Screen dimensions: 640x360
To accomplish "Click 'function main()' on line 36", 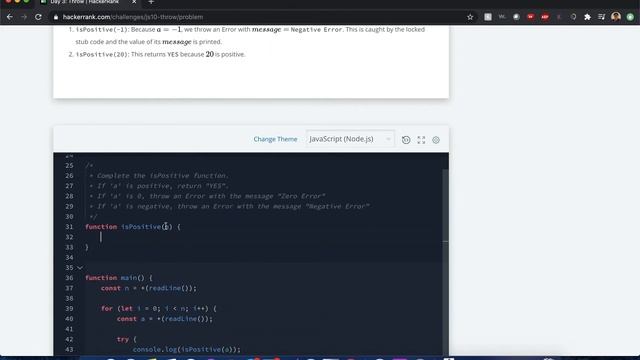I will point(119,278).
